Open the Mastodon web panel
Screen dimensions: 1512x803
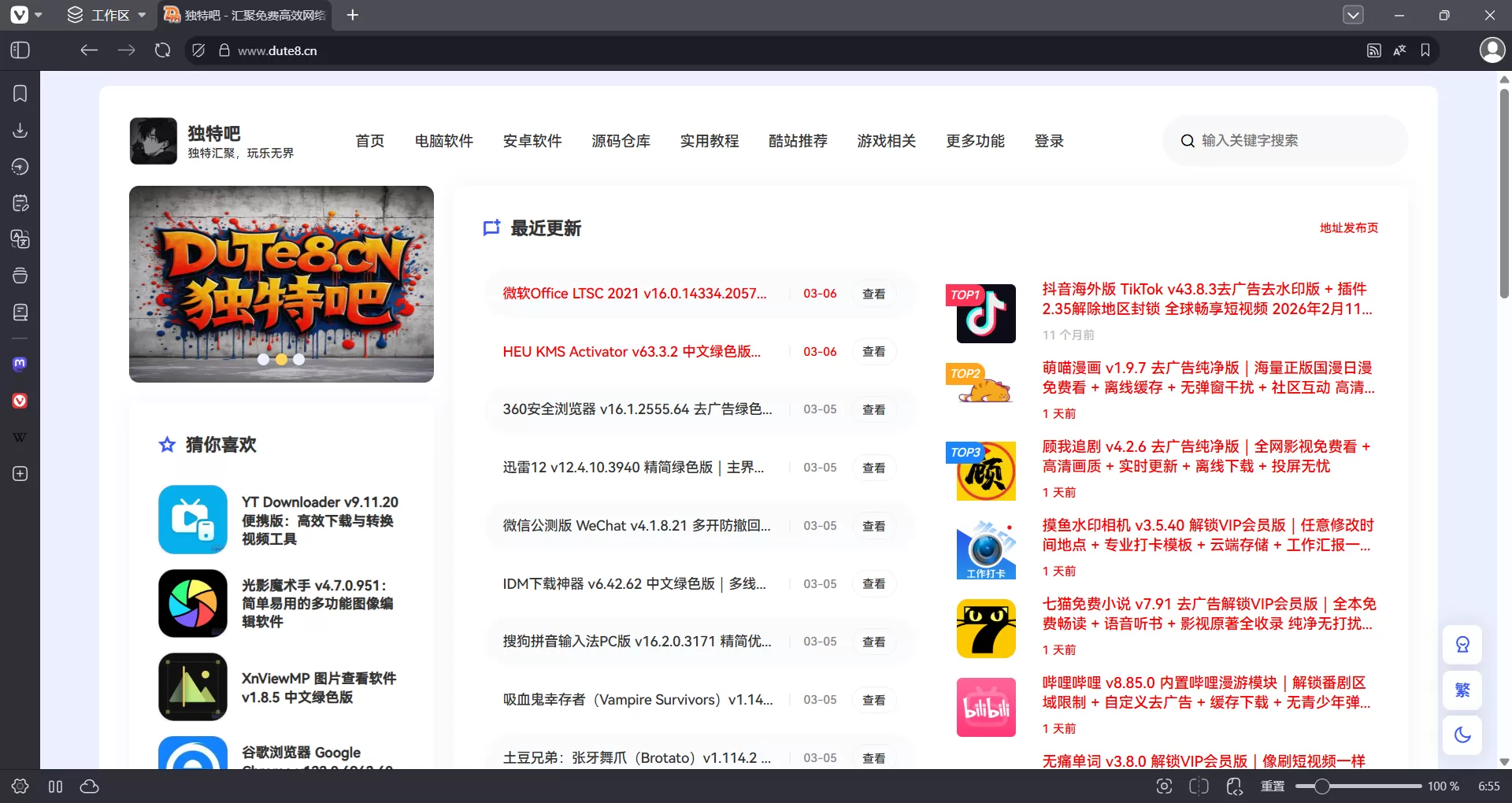[20, 364]
